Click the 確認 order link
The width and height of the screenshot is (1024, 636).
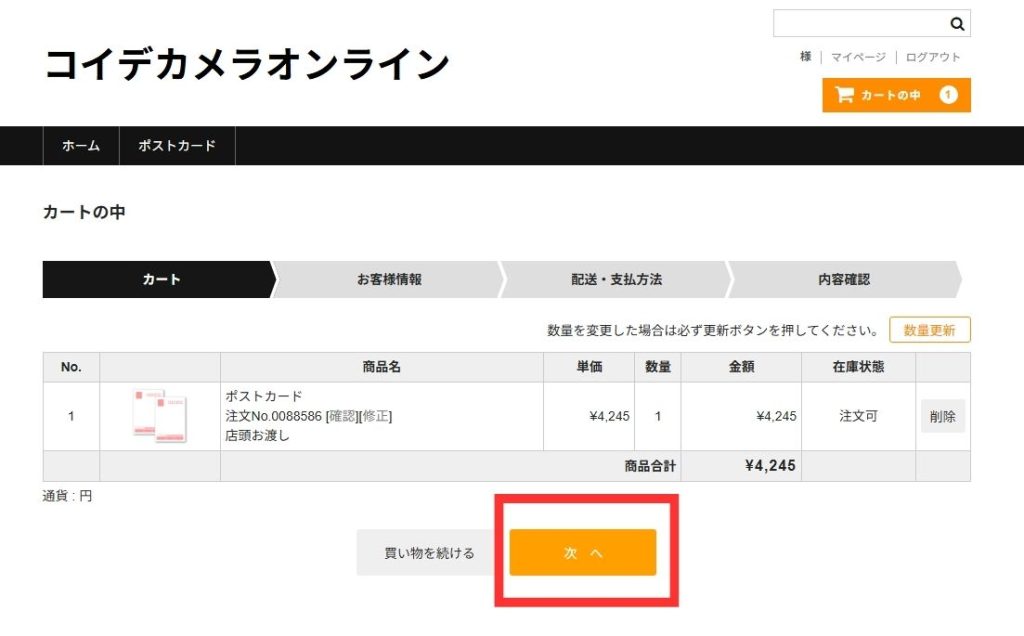(342, 416)
